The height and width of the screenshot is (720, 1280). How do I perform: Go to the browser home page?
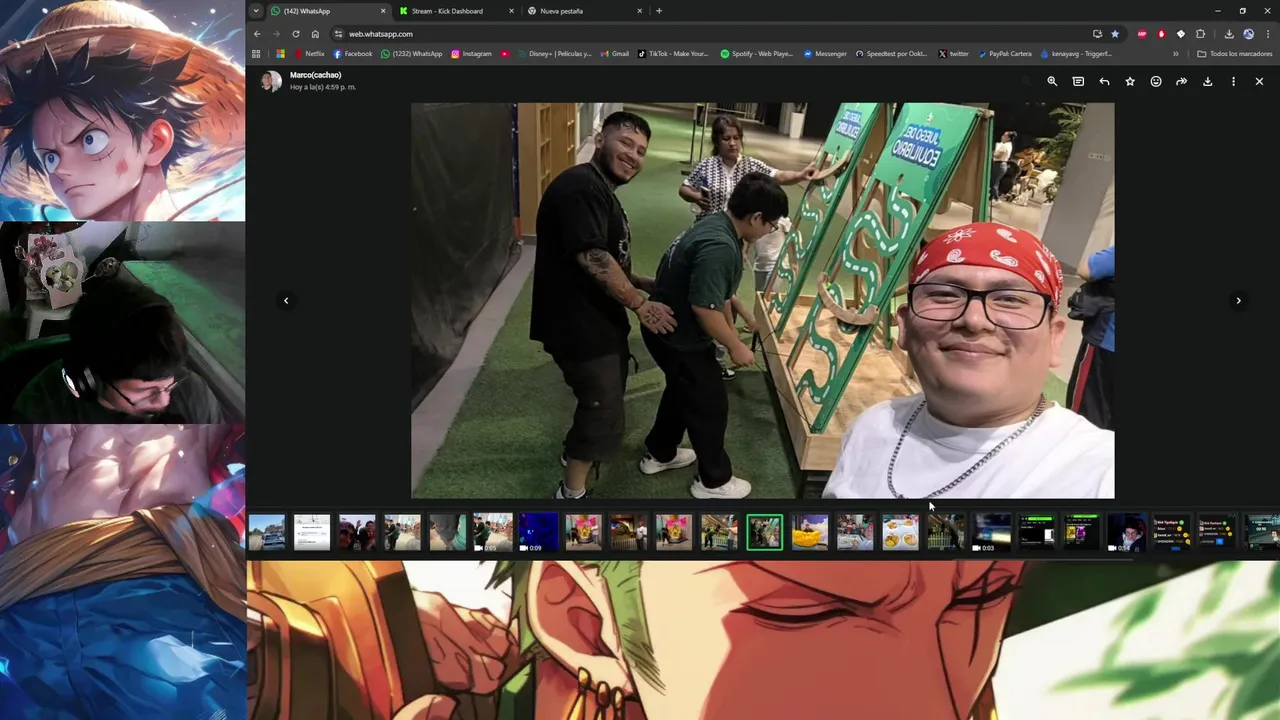[315, 34]
